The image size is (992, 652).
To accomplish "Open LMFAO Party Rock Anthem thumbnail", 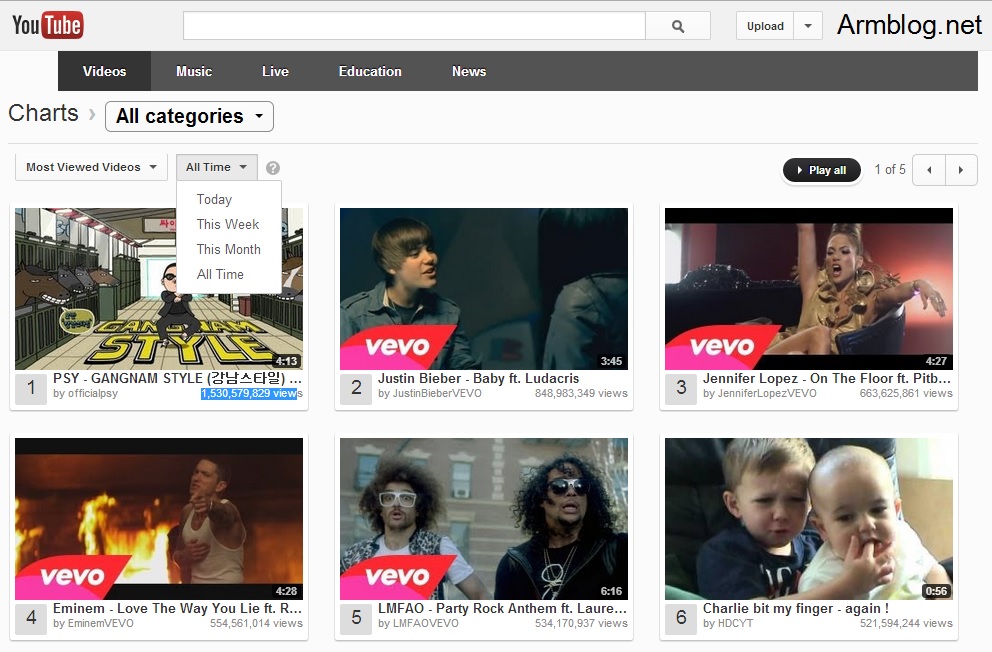I will [484, 519].
